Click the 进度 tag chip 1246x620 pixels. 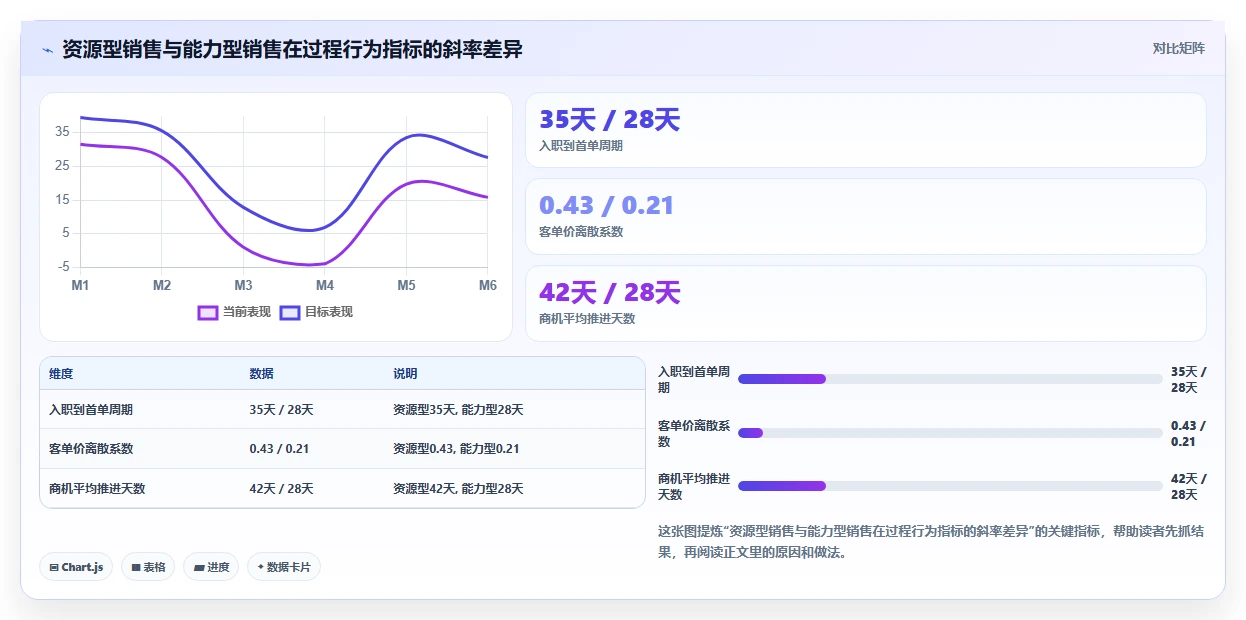click(x=211, y=567)
